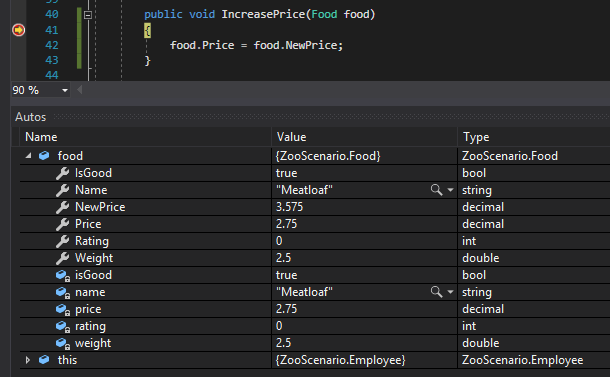The image size is (610, 377).
Task: Open visualizer dropdown arrow for private name value
Action: coord(450,292)
